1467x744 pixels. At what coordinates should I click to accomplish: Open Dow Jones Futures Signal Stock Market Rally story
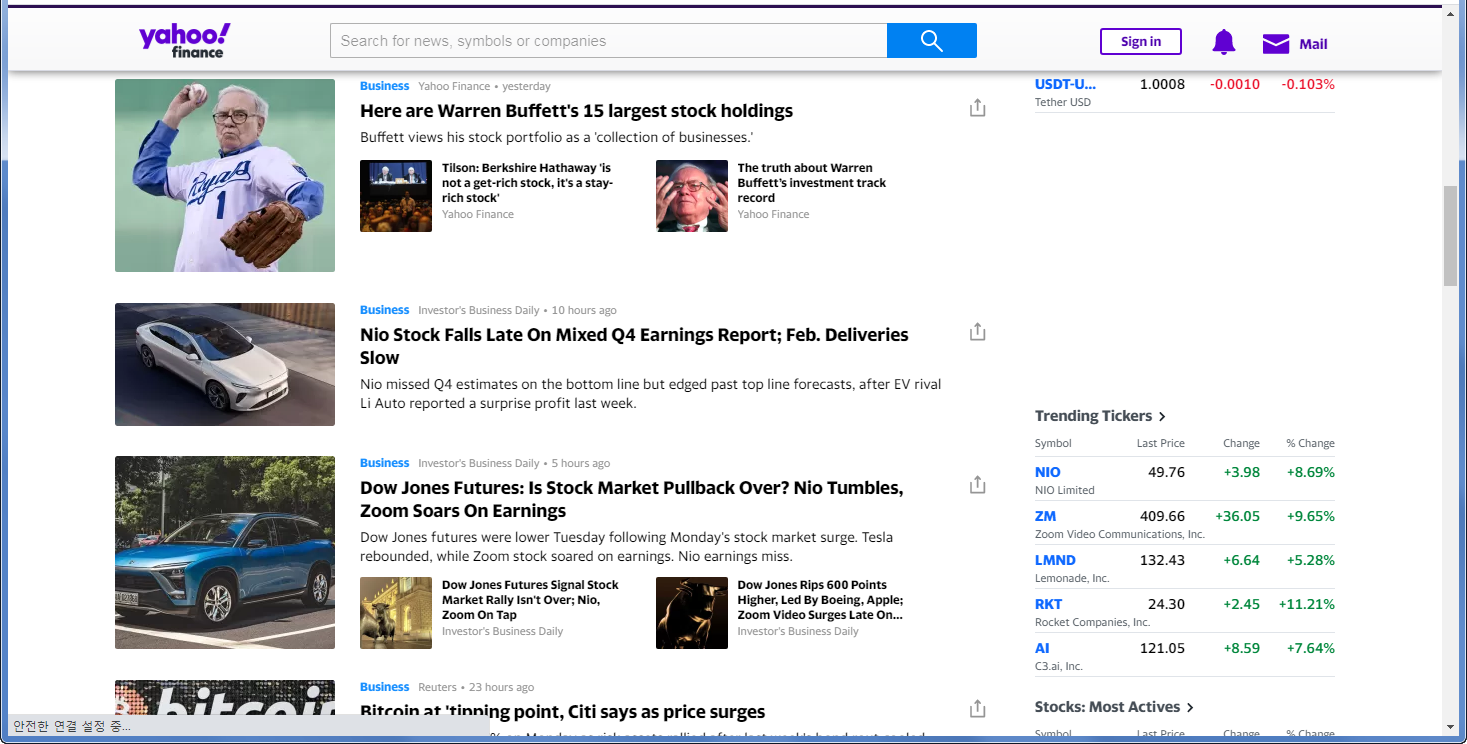coord(530,600)
